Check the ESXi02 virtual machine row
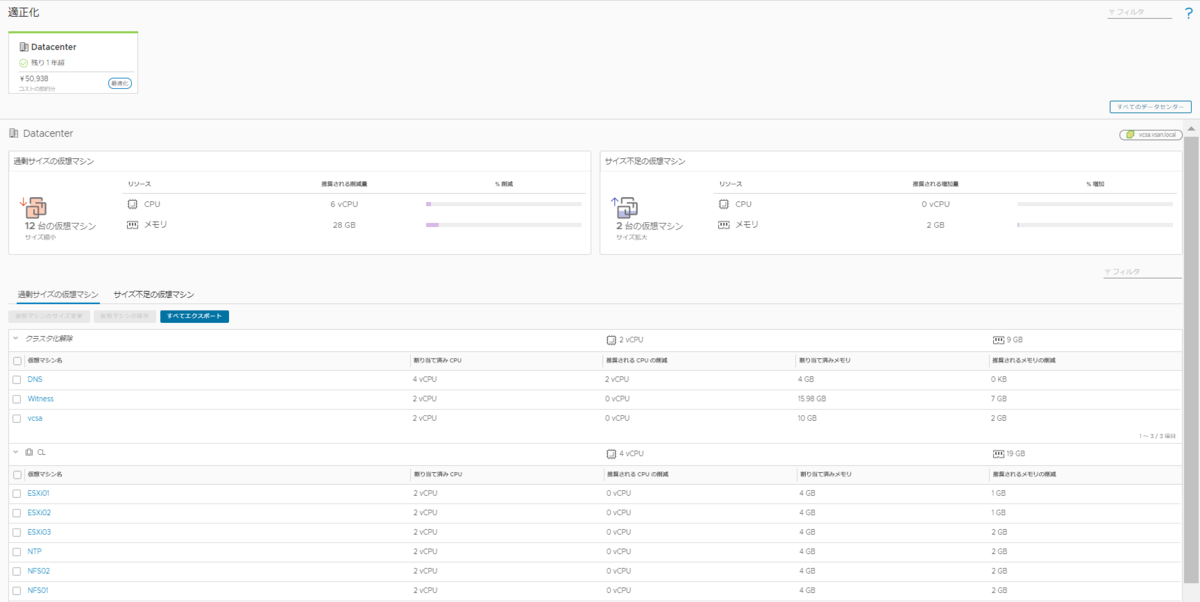The width and height of the screenshot is (1200, 602). coord(17,513)
